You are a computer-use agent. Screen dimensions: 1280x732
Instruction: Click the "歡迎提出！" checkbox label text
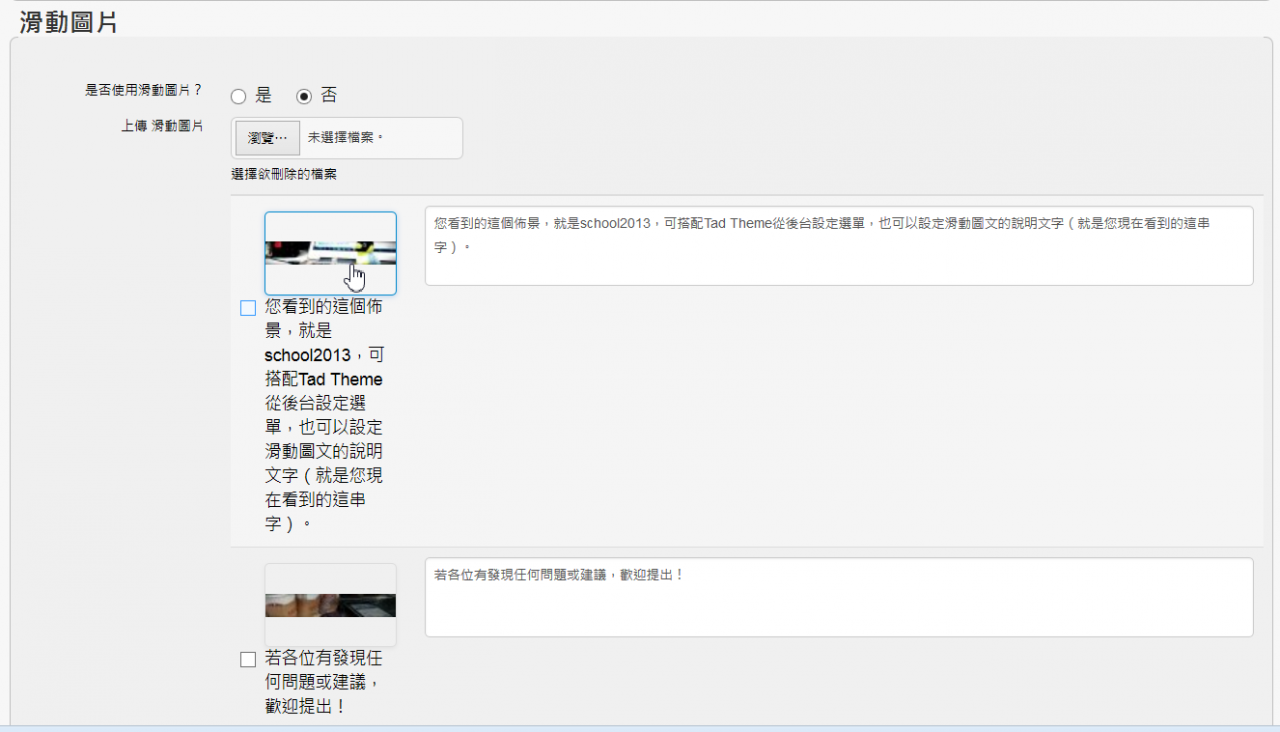[305, 707]
